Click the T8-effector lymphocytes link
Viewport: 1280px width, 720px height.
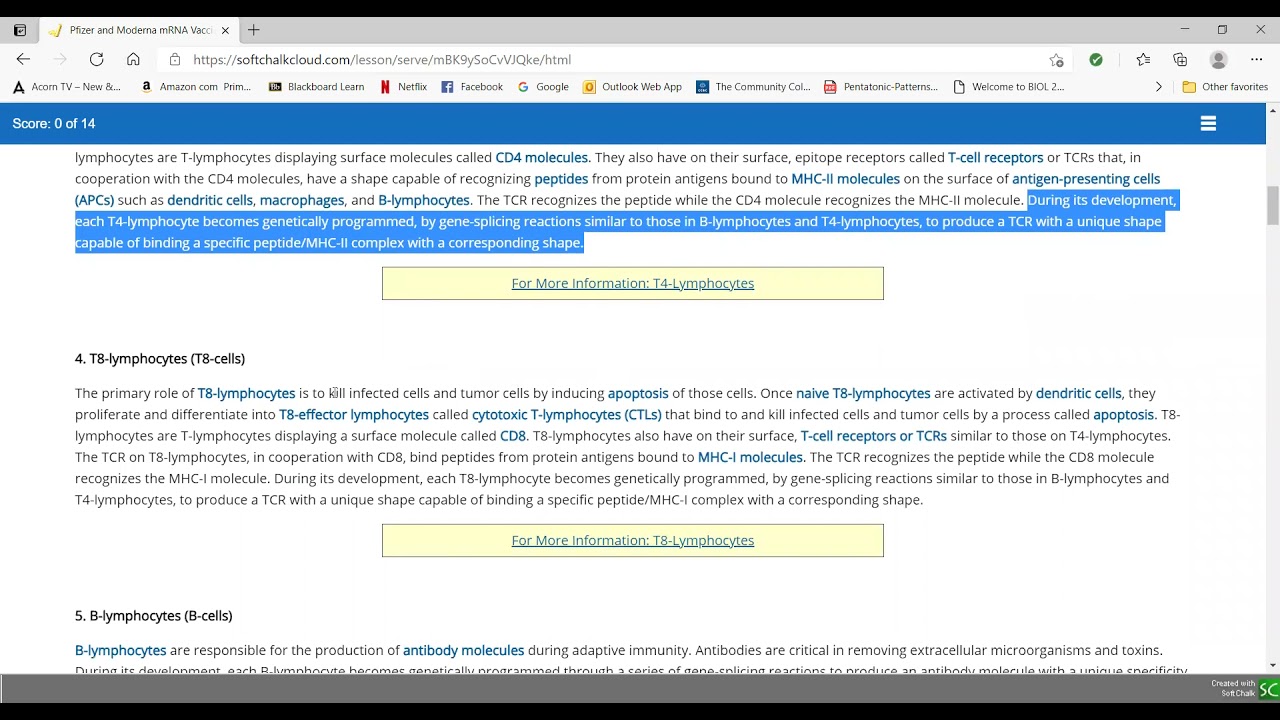(354, 414)
